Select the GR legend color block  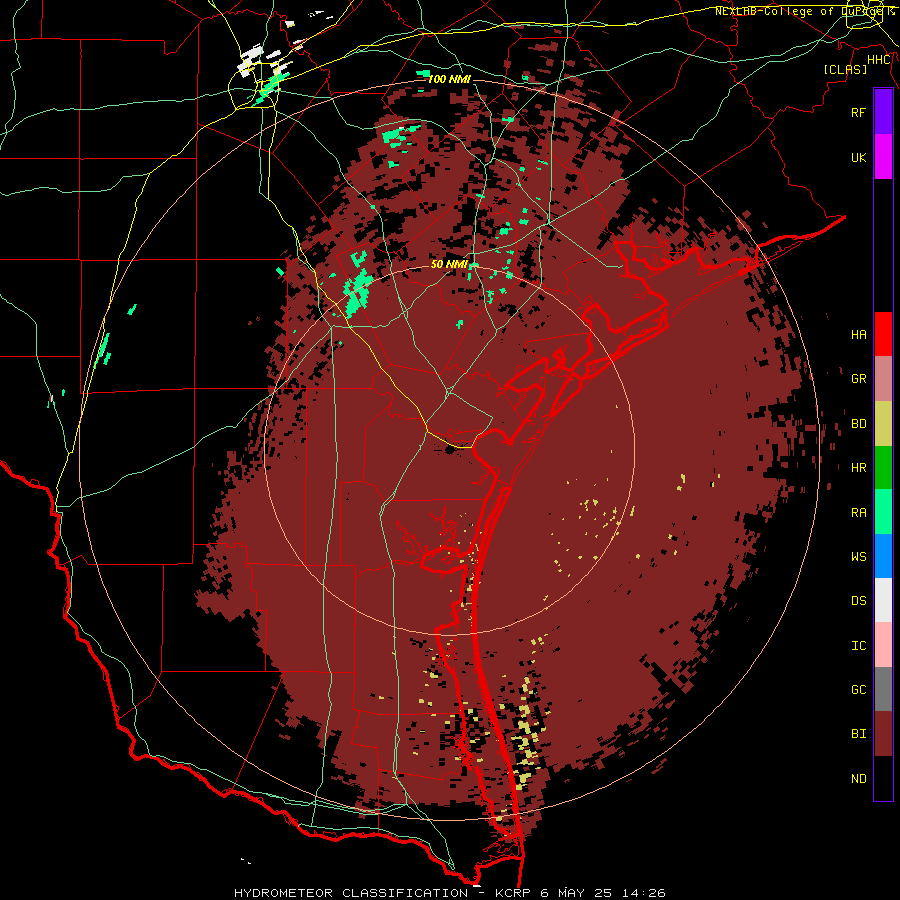tap(883, 379)
